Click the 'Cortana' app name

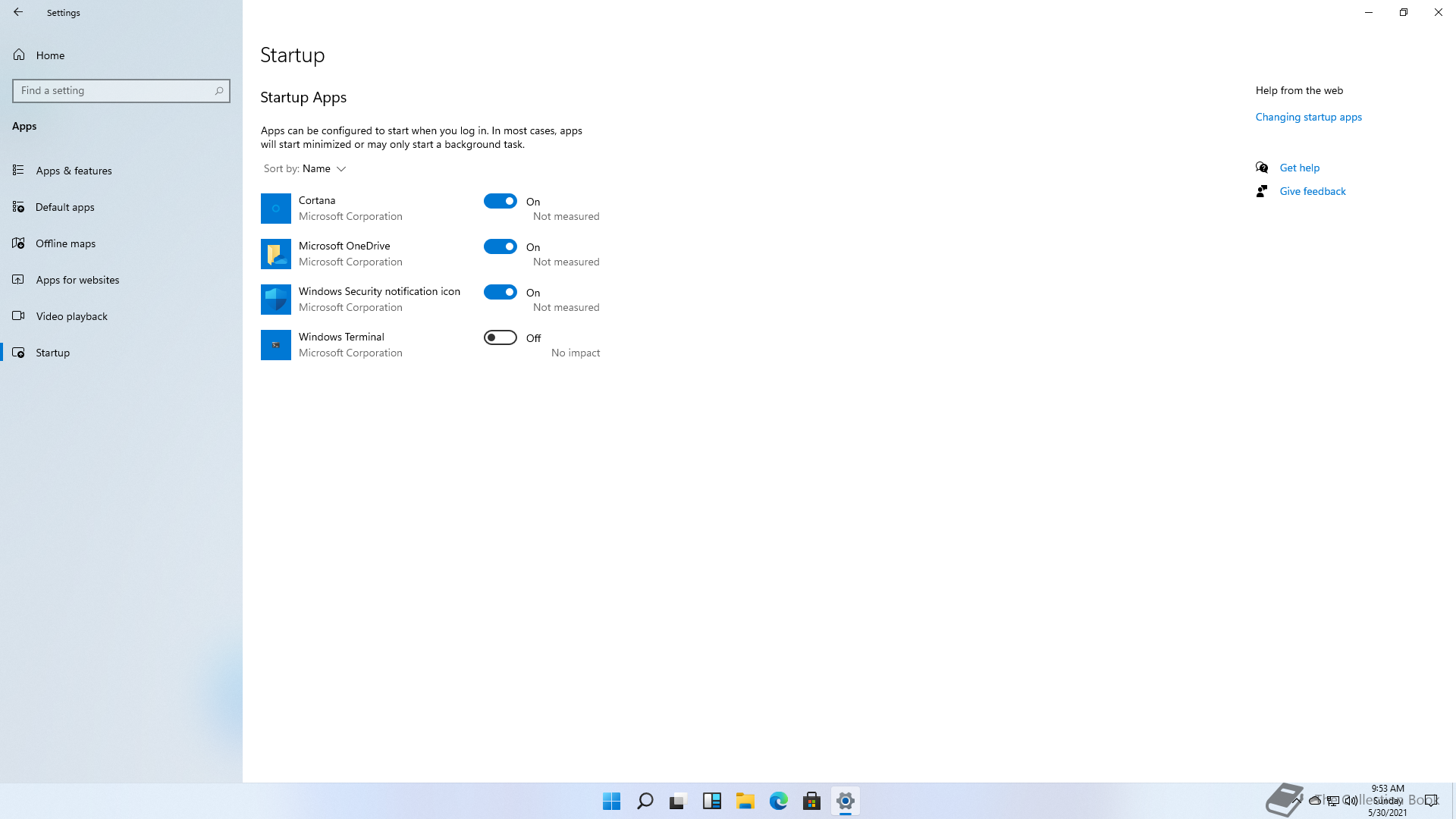tap(317, 200)
